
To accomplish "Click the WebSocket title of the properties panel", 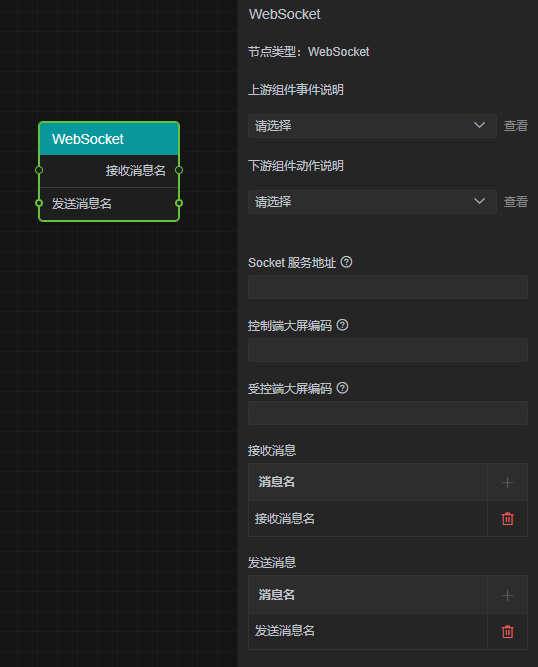I will 285,14.
